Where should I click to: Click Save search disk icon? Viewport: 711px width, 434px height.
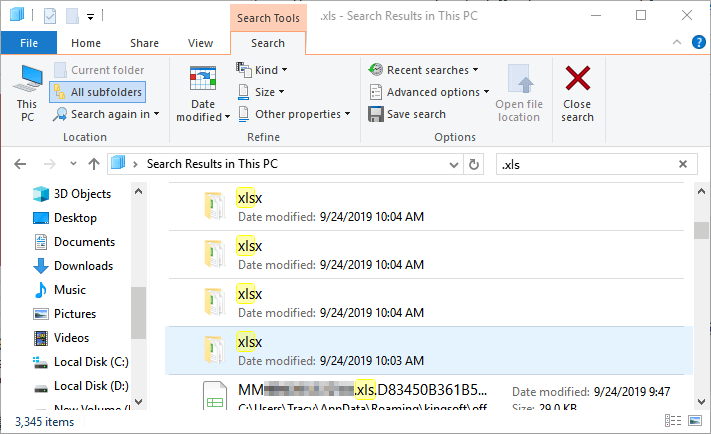(x=407, y=114)
